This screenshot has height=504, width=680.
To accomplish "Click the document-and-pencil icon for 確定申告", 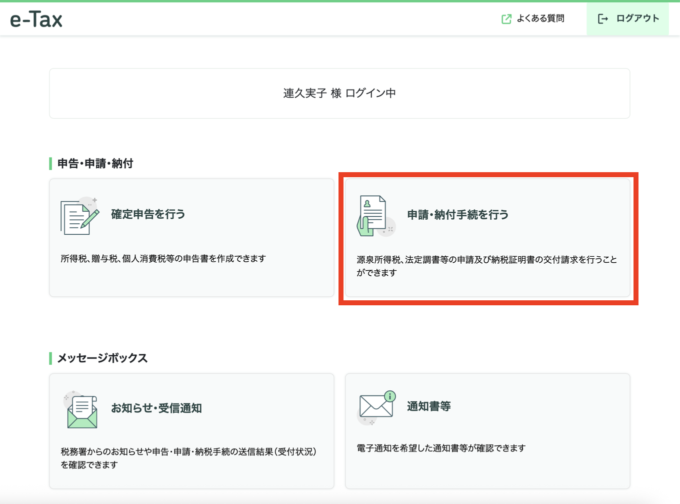I will [80, 216].
